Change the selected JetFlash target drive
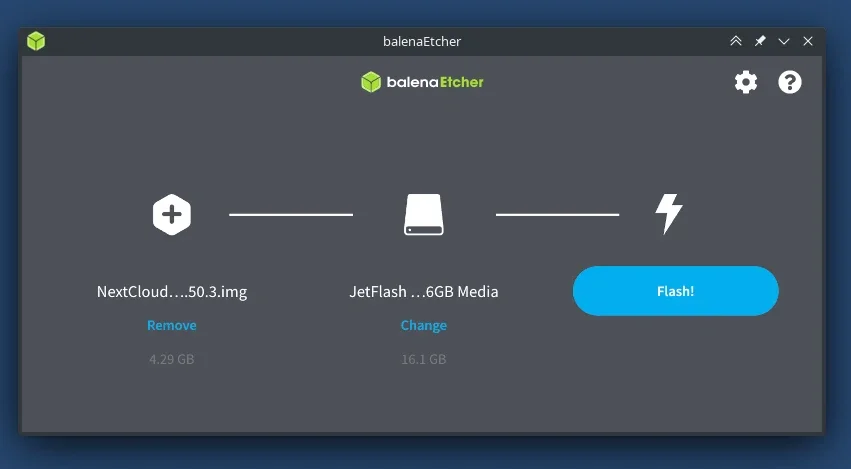Image resolution: width=851 pixels, height=469 pixels. click(x=424, y=325)
